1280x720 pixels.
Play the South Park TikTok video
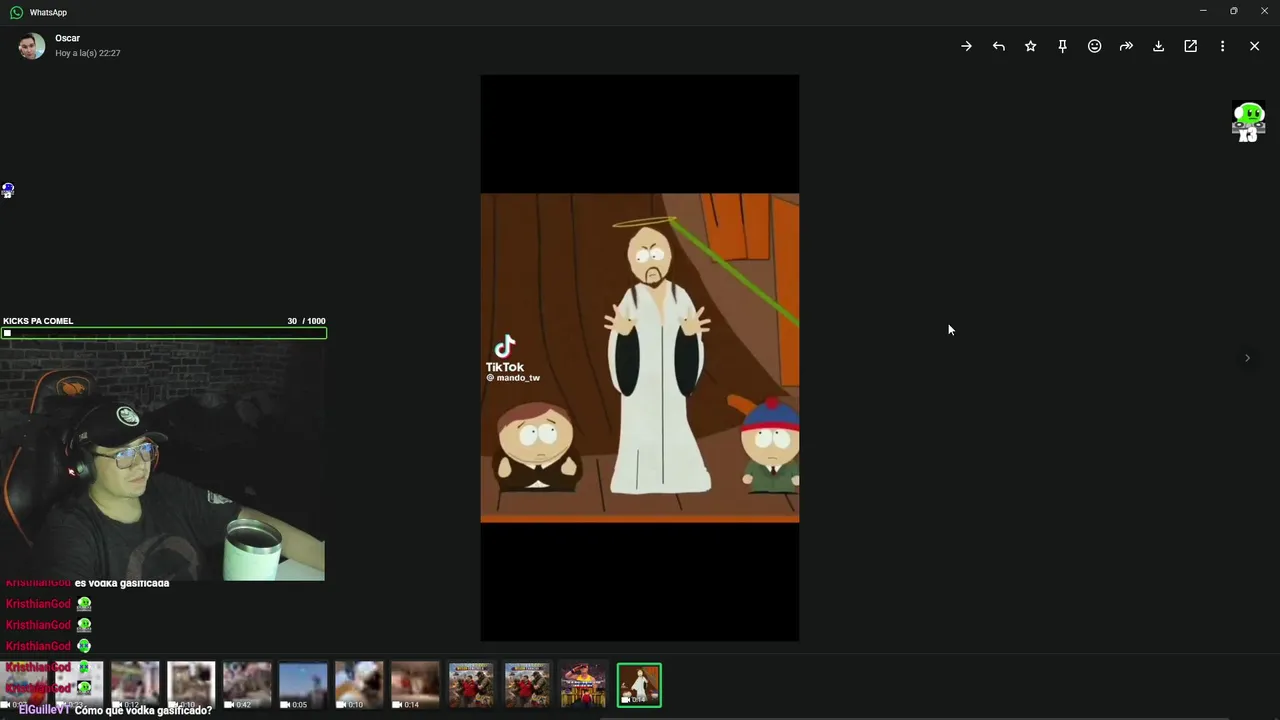tap(640, 358)
